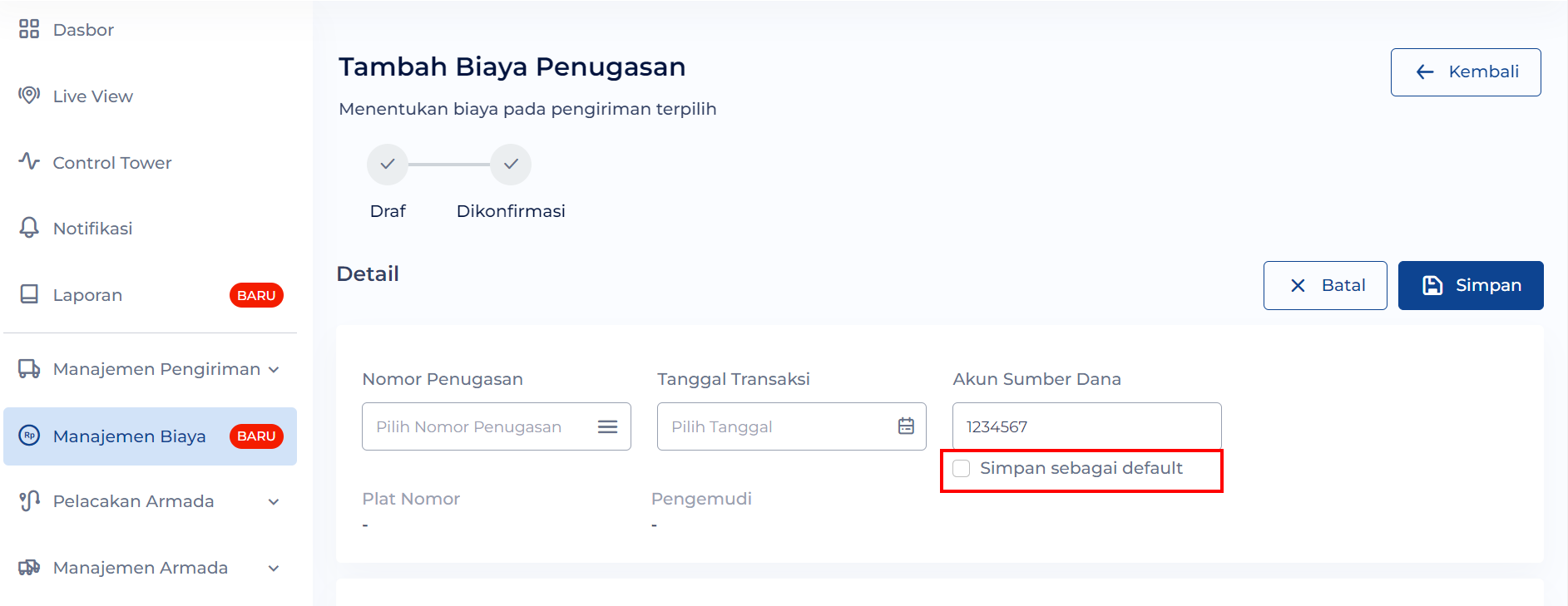Click the Laporan book icon
This screenshot has width=1568, height=606.
click(x=29, y=294)
